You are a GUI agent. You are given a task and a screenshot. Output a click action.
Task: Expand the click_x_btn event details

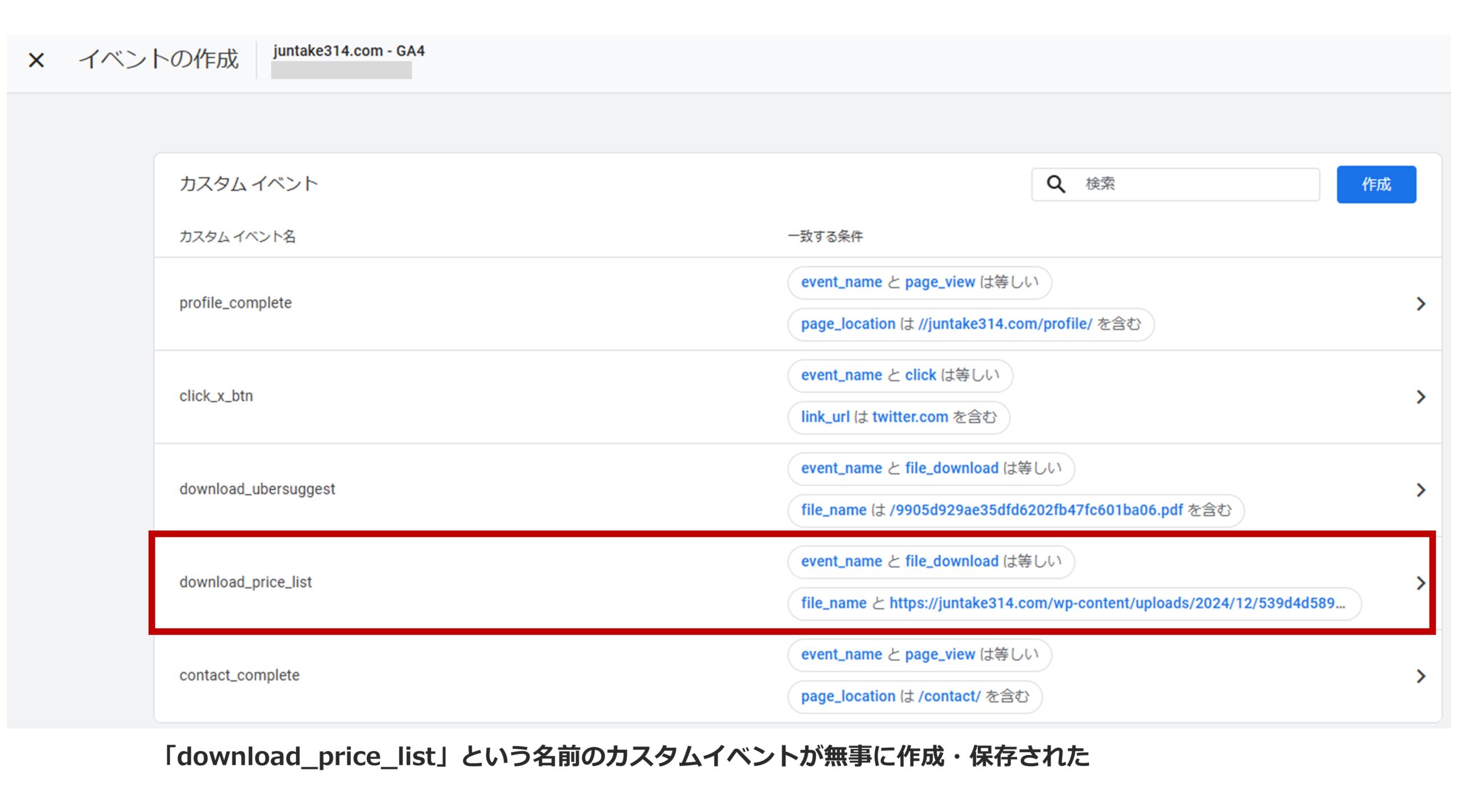1419,397
